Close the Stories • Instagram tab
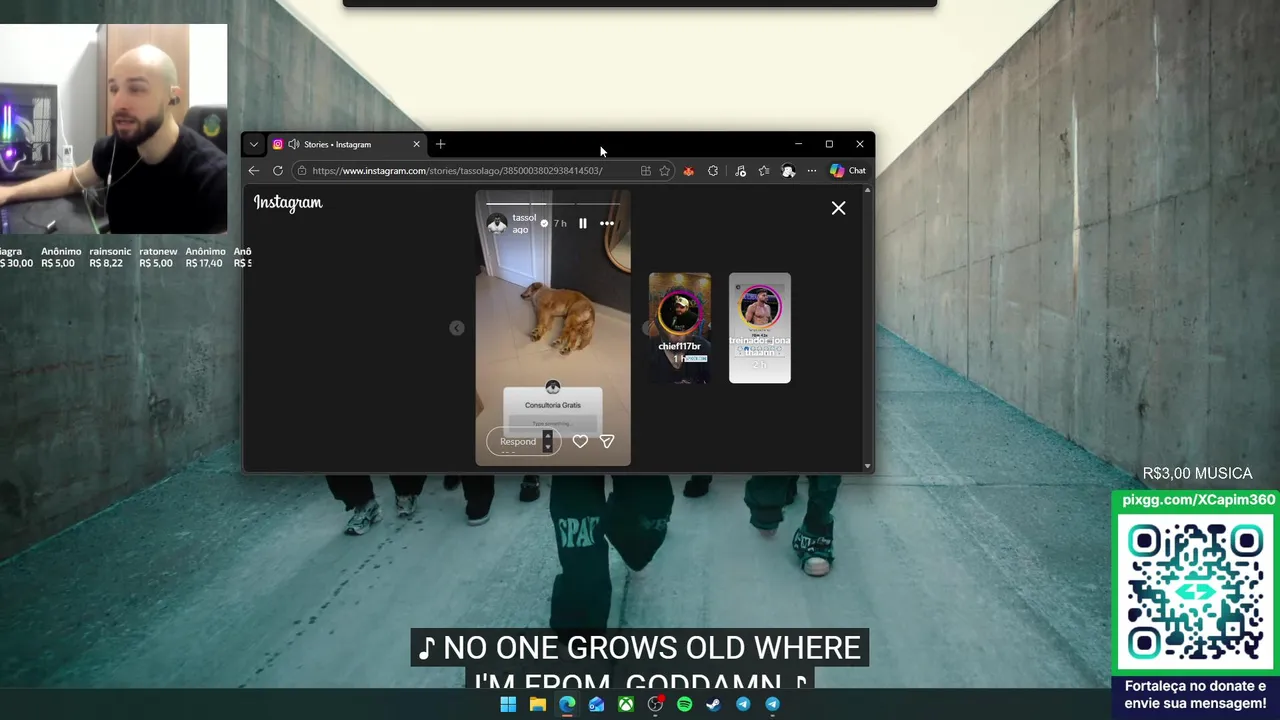 pyautogui.click(x=417, y=144)
